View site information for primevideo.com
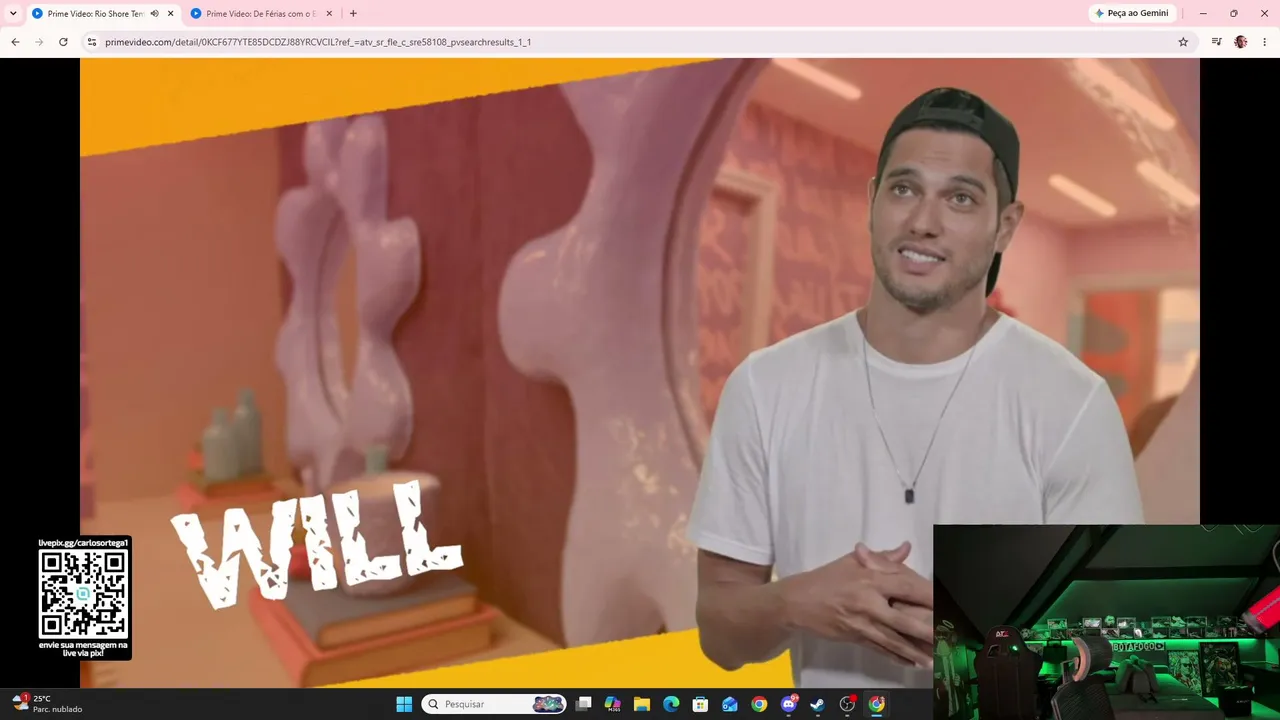 pos(92,42)
